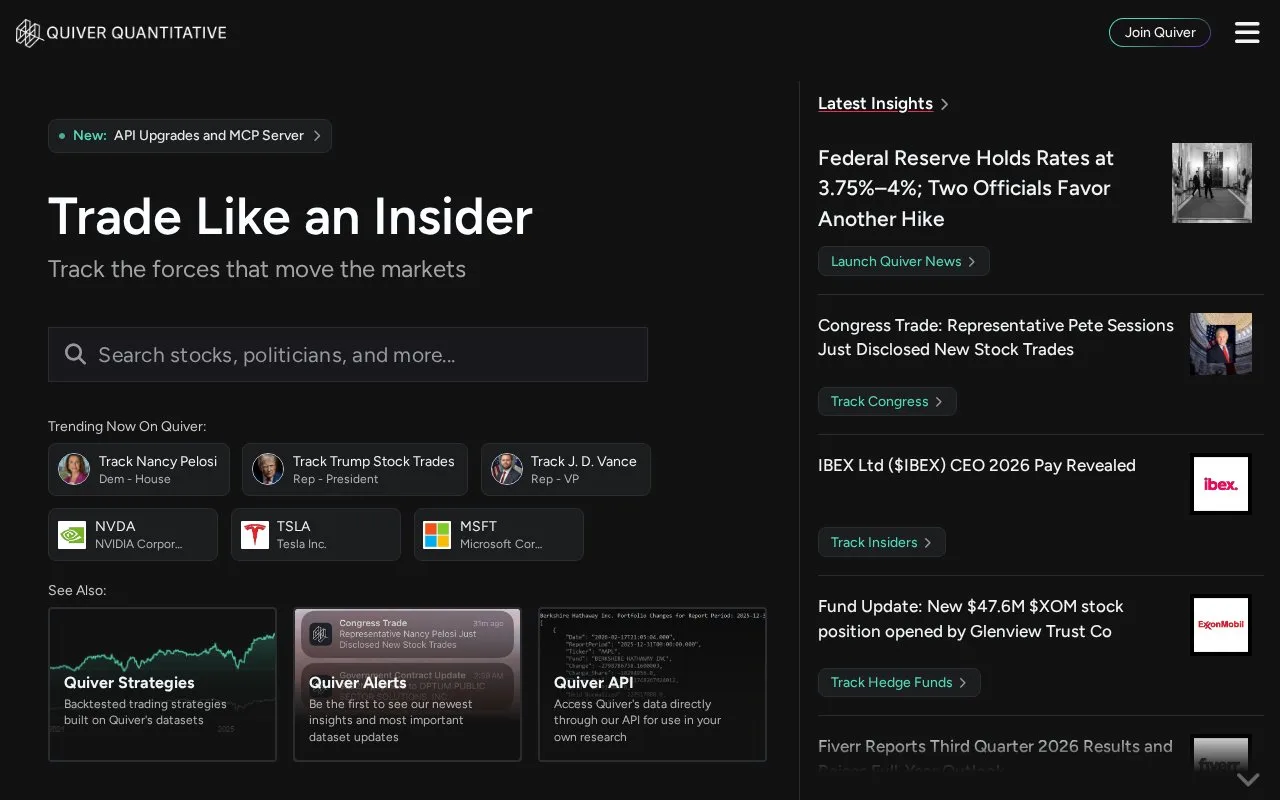Open the MSFT ticker chip
Image resolution: width=1280 pixels, height=800 pixels.
pos(499,535)
